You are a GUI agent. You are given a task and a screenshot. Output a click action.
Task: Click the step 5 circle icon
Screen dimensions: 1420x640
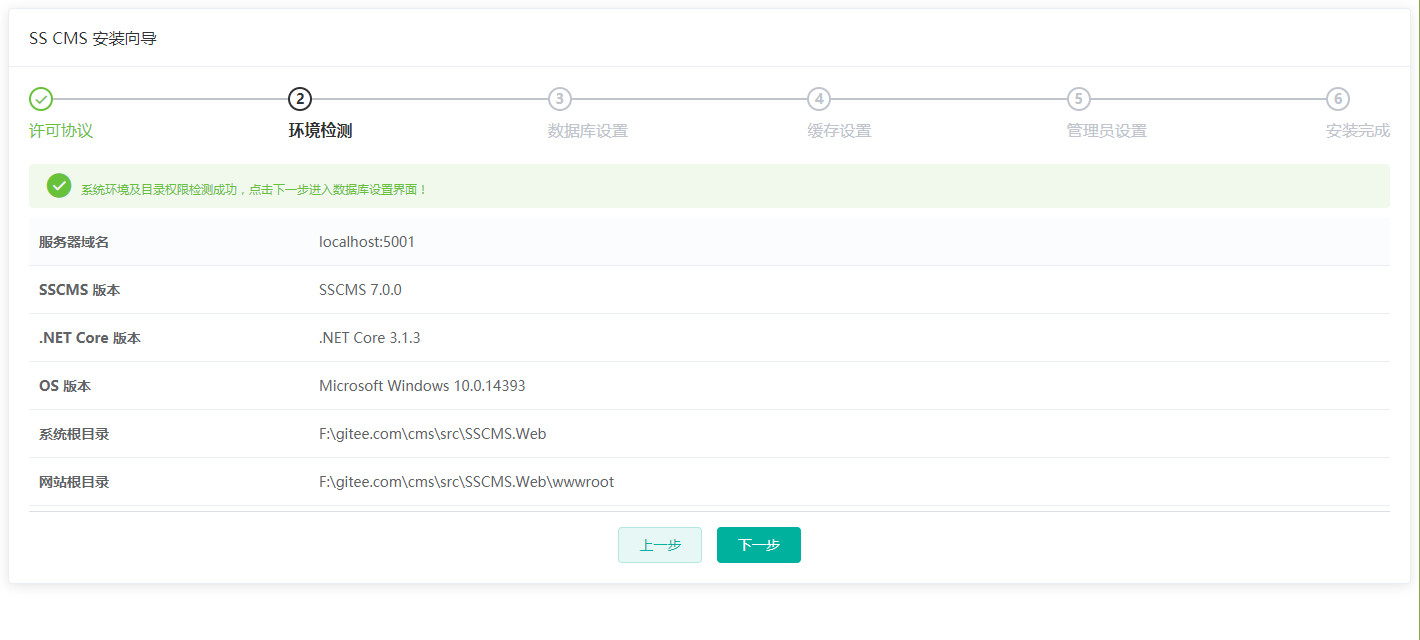(x=1078, y=99)
